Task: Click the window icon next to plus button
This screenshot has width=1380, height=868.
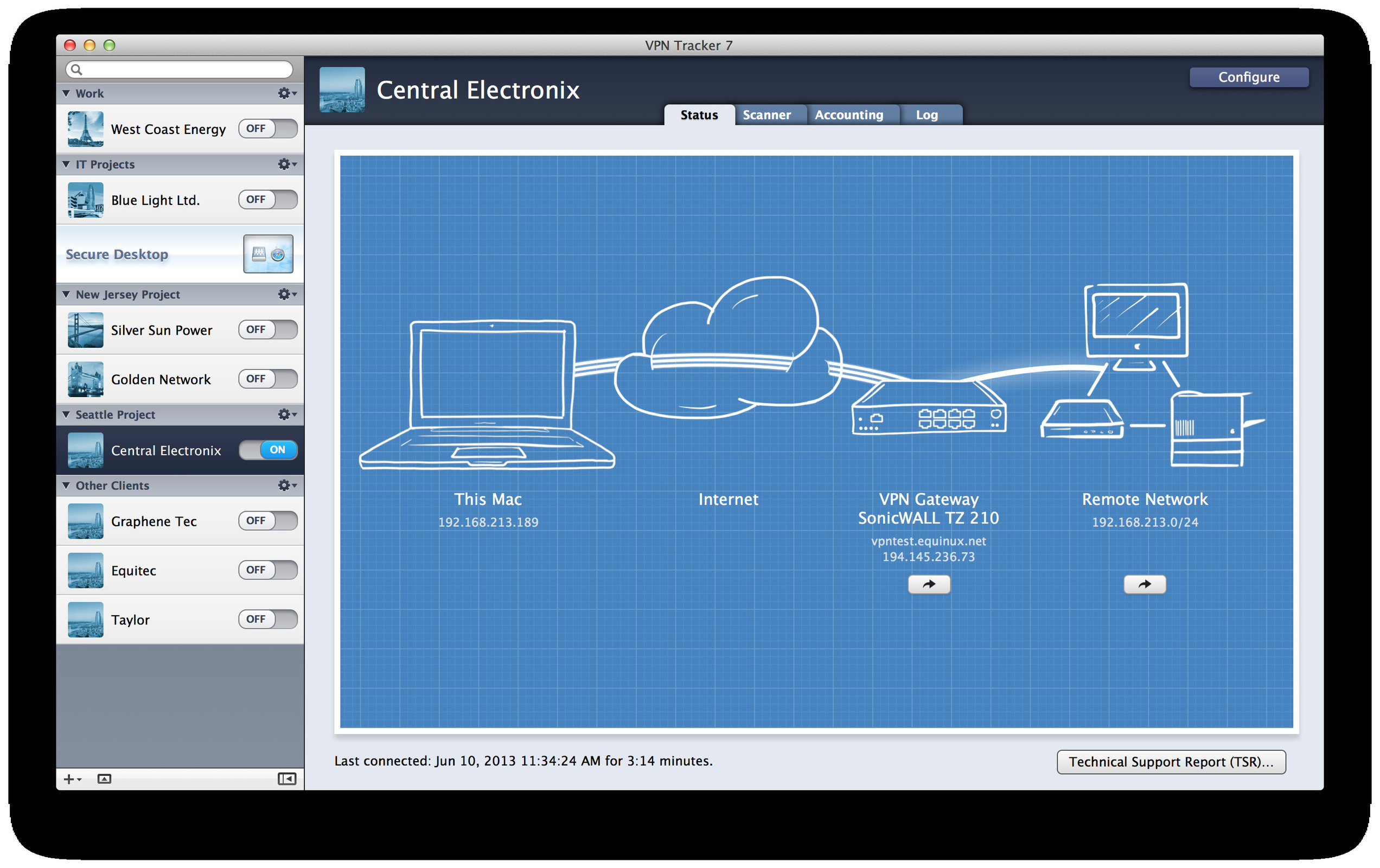Action: coord(104,778)
